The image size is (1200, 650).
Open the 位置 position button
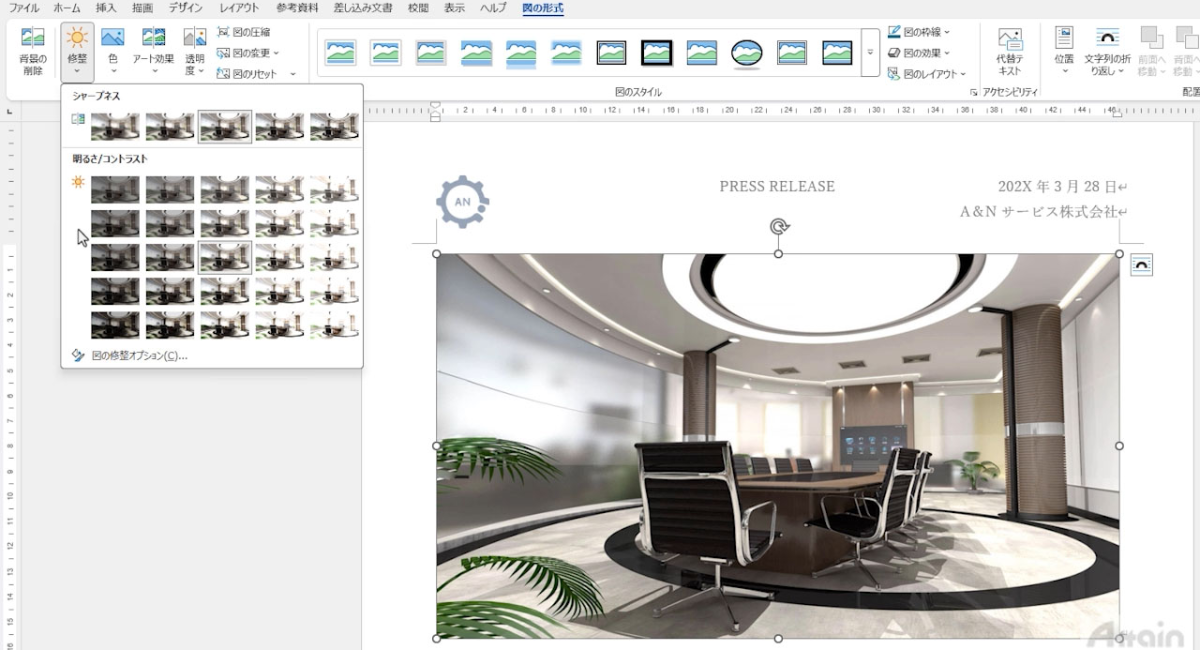point(1064,50)
